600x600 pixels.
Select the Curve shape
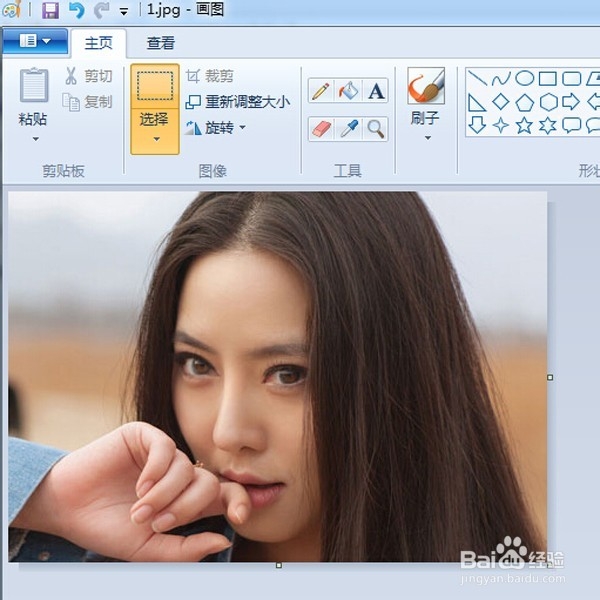point(501,78)
